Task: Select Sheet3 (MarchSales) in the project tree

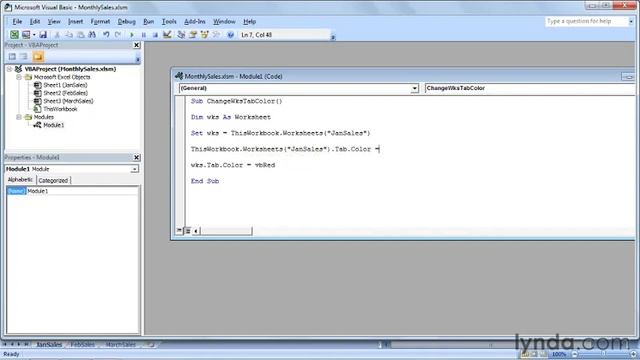Action: pyautogui.click(x=68, y=101)
